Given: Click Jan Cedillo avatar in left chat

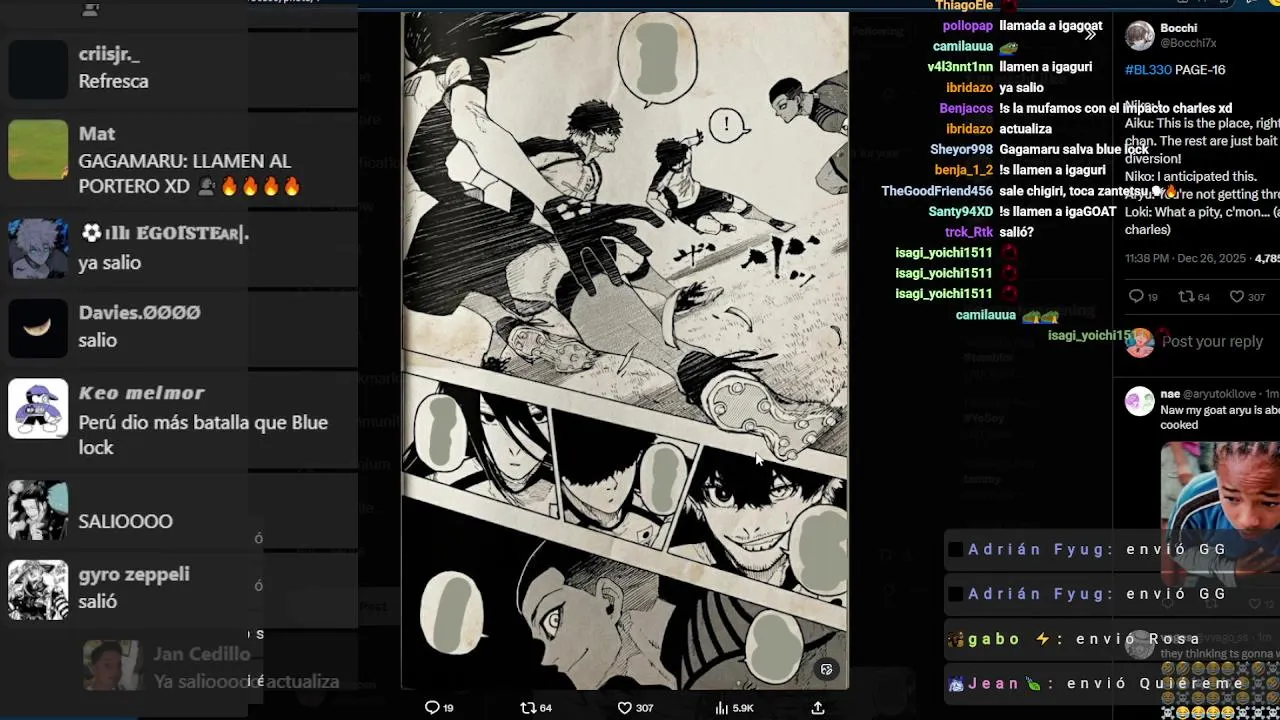Looking at the screenshot, I should [x=112, y=665].
